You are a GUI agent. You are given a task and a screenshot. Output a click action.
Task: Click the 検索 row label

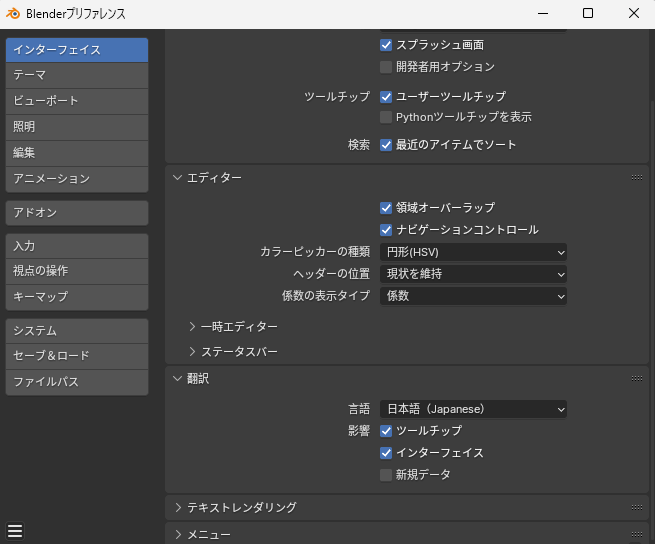359,145
